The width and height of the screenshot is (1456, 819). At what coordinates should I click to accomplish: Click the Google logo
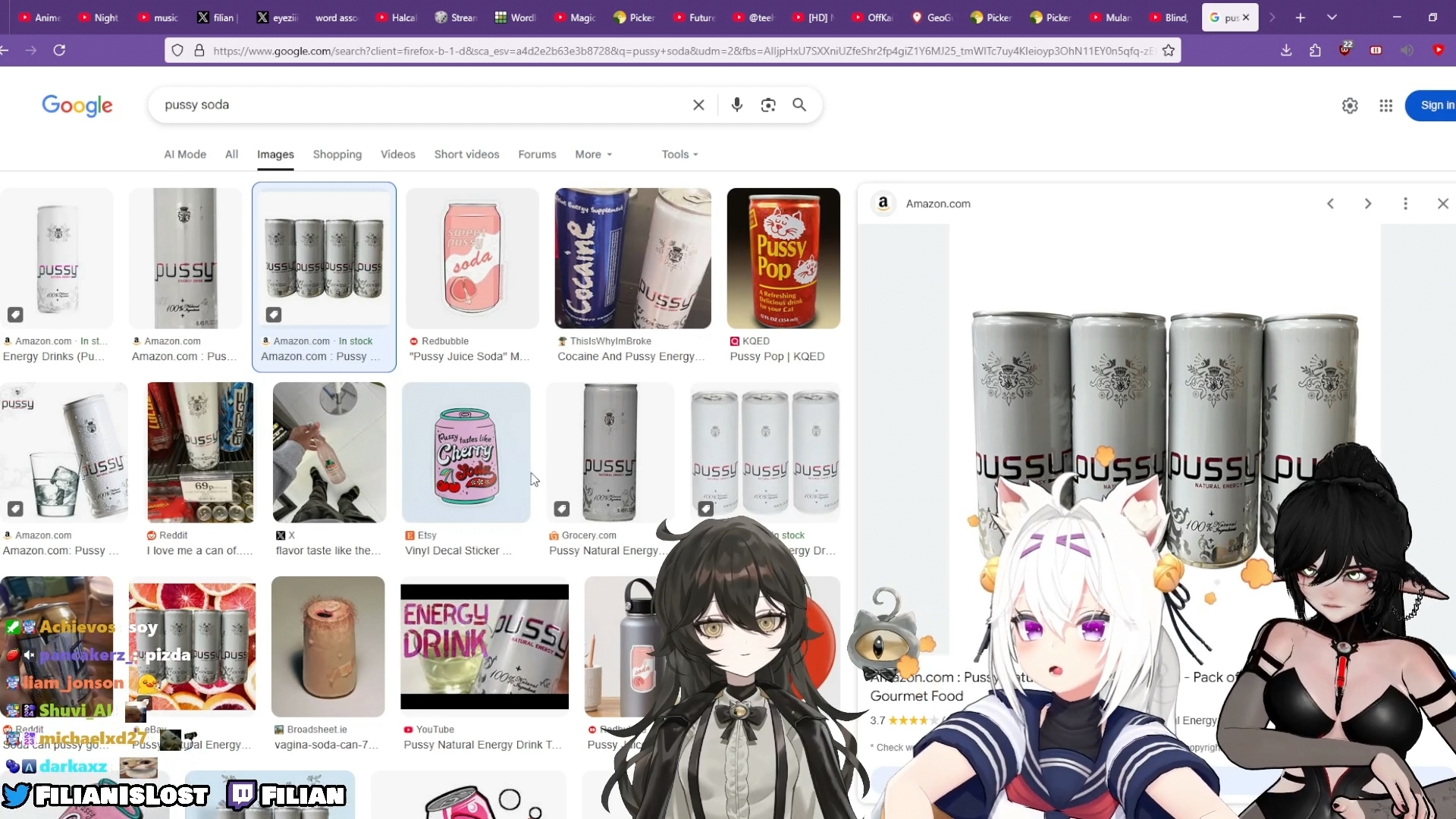tap(77, 105)
